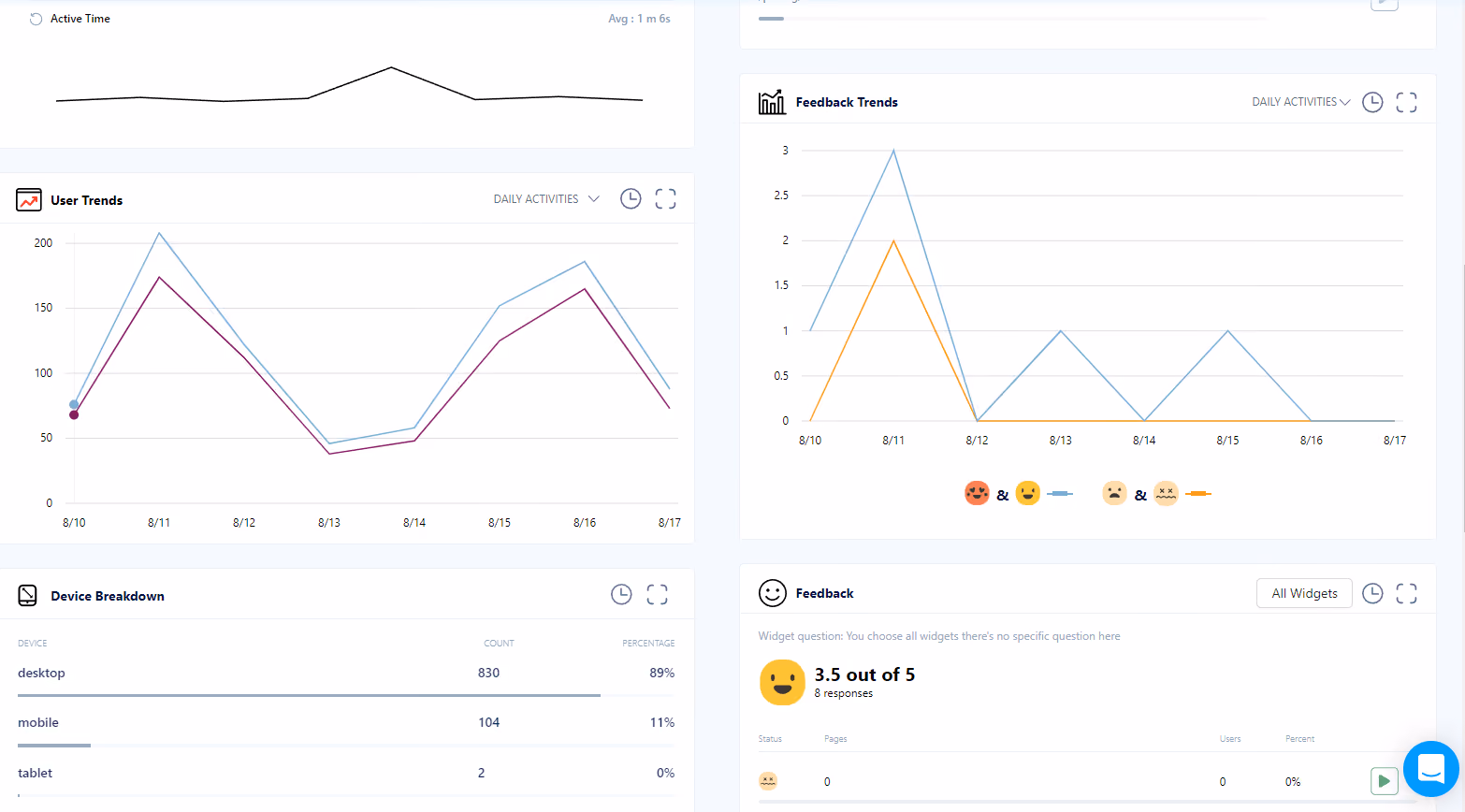Toggle the heart-eyes emoji legend
Viewport: 1465px width, 812px height.
(977, 493)
